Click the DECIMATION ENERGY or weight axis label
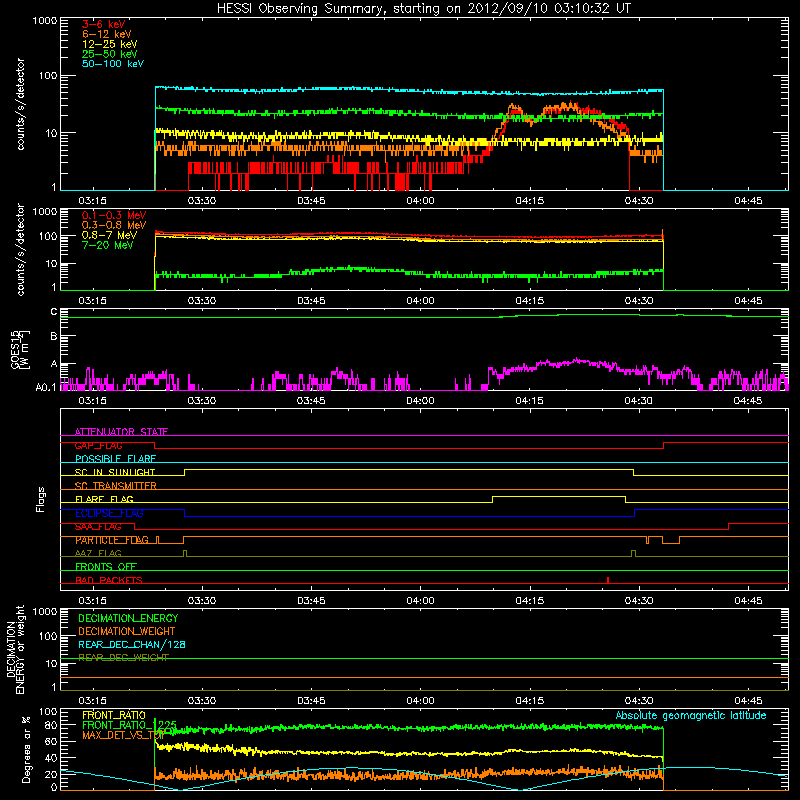Image resolution: width=800 pixels, height=800 pixels. (x=15, y=649)
